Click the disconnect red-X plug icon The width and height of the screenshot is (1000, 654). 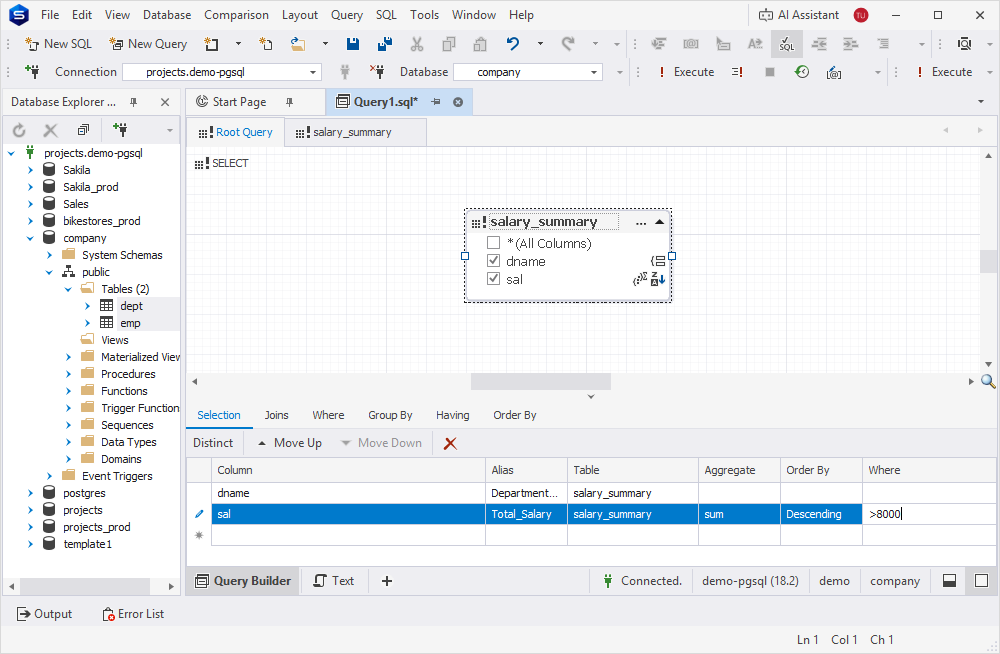pos(377,72)
